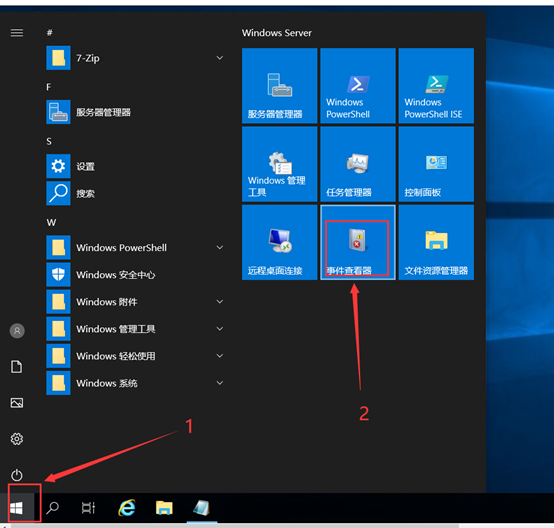Viewport: 554px width, 528px height.
Task: Toggle the hamburger menu at the top left
Action: coord(17,33)
